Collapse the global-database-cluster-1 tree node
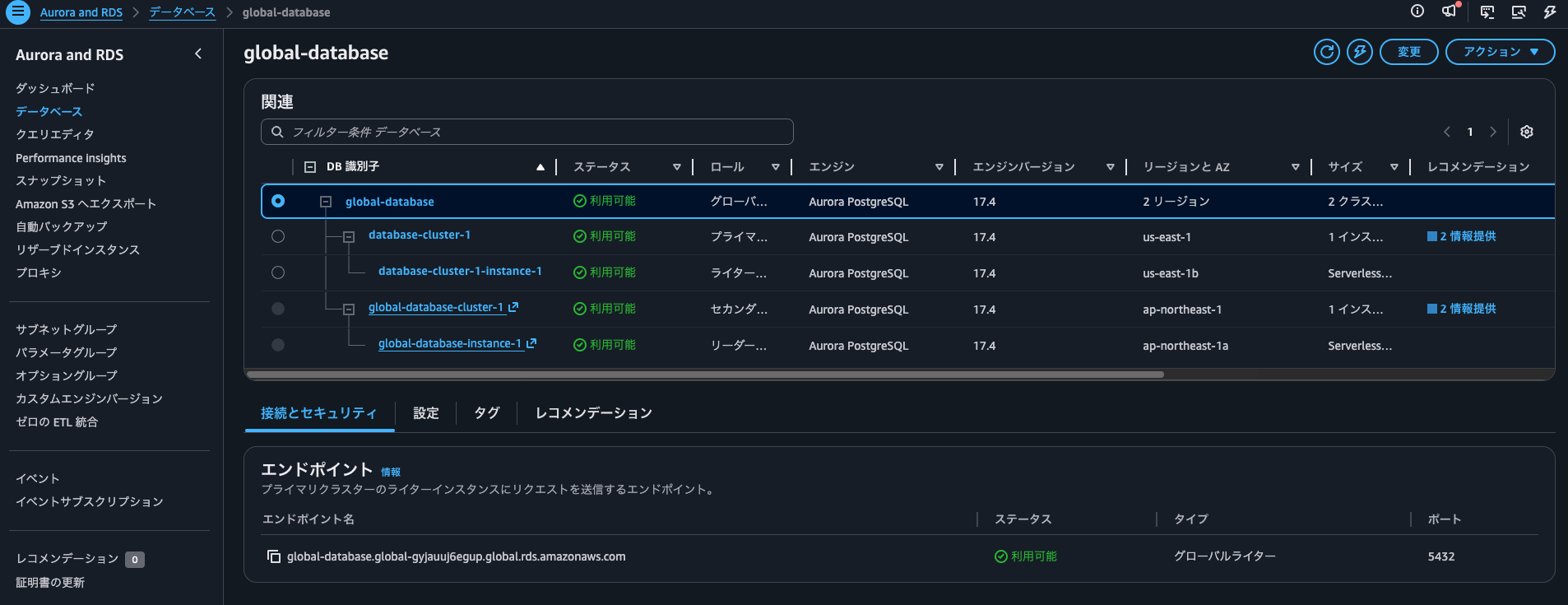 pyautogui.click(x=349, y=309)
